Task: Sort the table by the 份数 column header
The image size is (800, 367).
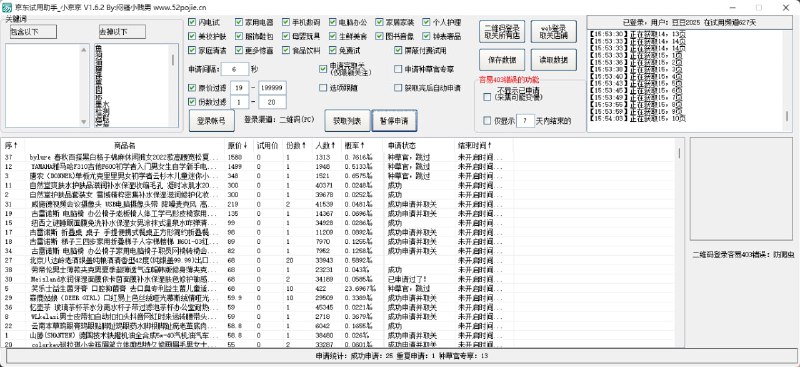Action: point(297,145)
